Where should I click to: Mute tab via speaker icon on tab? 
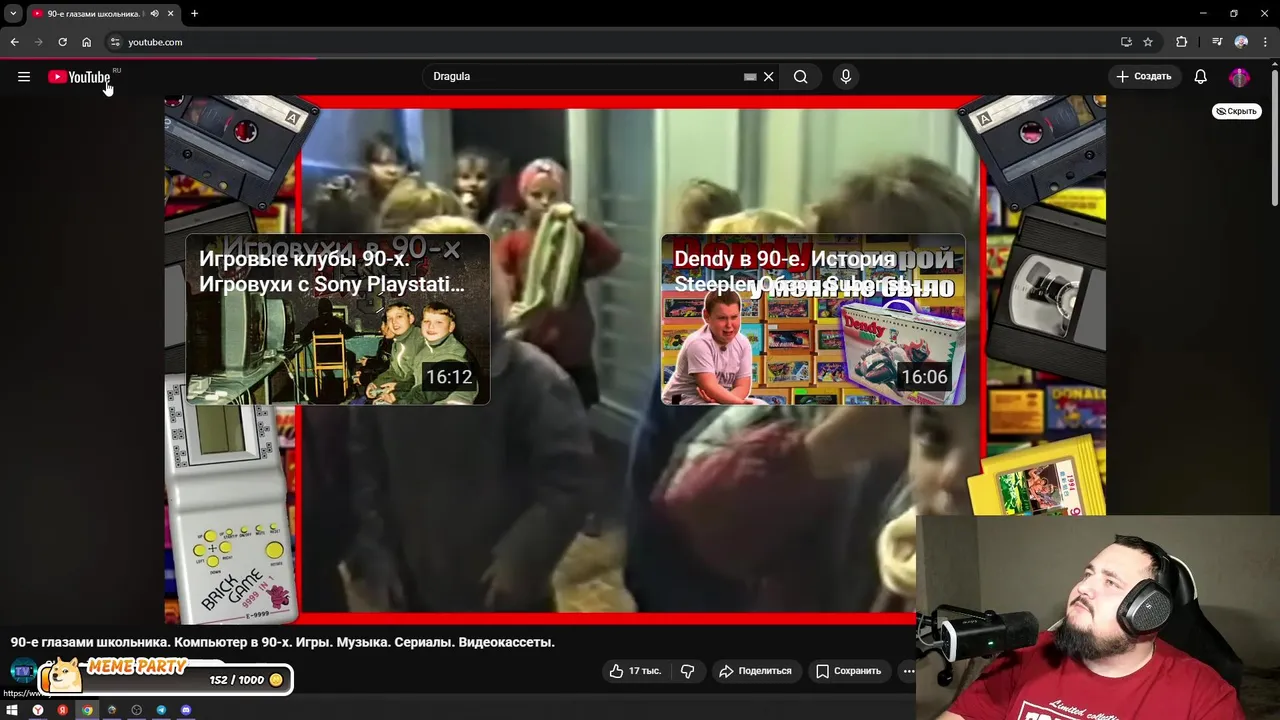pyautogui.click(x=154, y=13)
